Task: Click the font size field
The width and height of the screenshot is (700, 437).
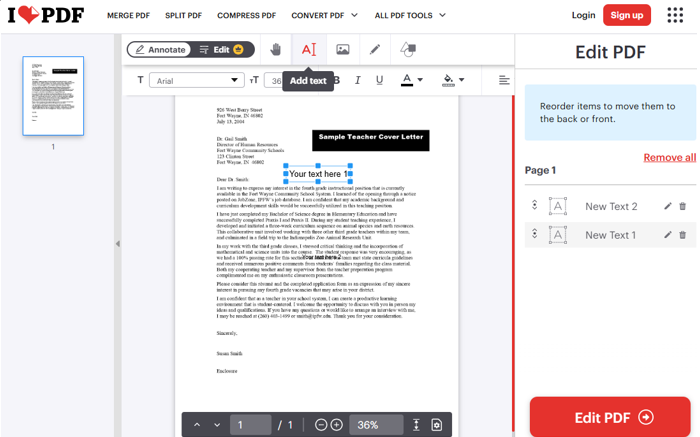Action: point(273,81)
